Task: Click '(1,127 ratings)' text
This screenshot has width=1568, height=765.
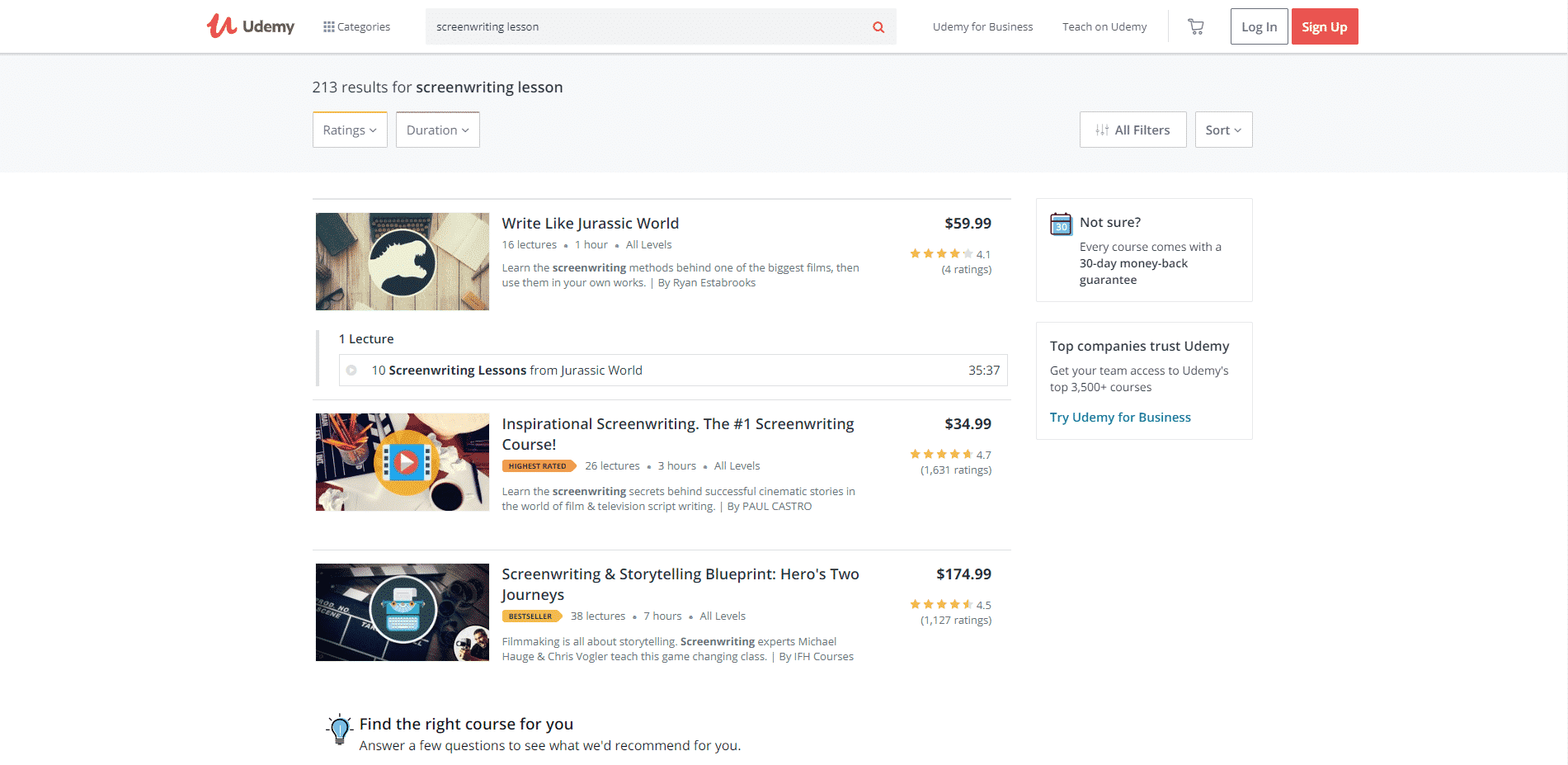Action: [x=956, y=621]
